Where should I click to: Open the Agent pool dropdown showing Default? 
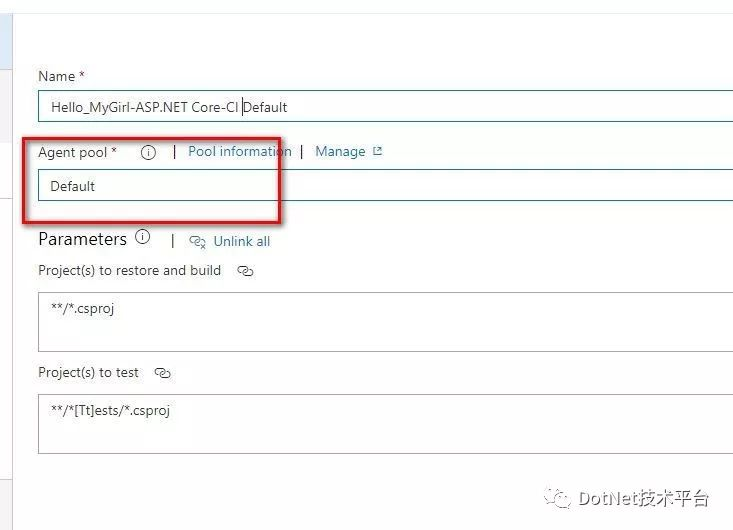385,186
